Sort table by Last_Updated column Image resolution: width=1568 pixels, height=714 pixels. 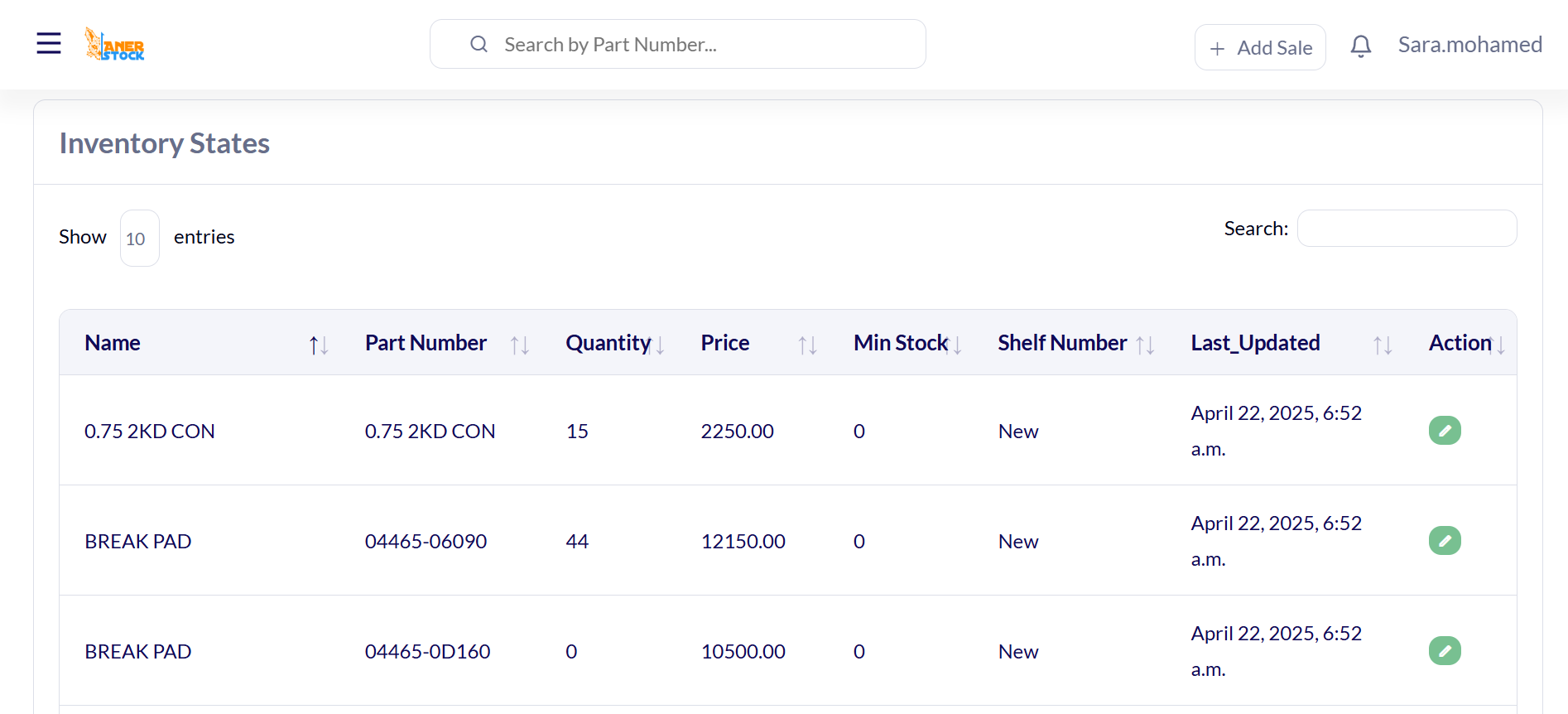click(x=1254, y=343)
